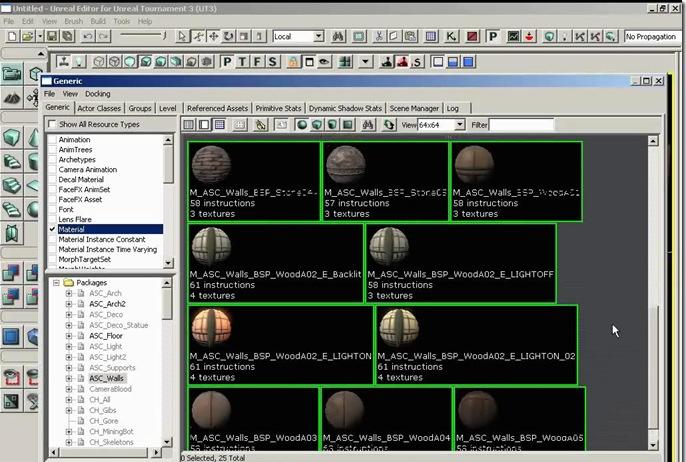Open the View size 64x64 dropdown
This screenshot has width=686, height=462.
tap(459, 125)
